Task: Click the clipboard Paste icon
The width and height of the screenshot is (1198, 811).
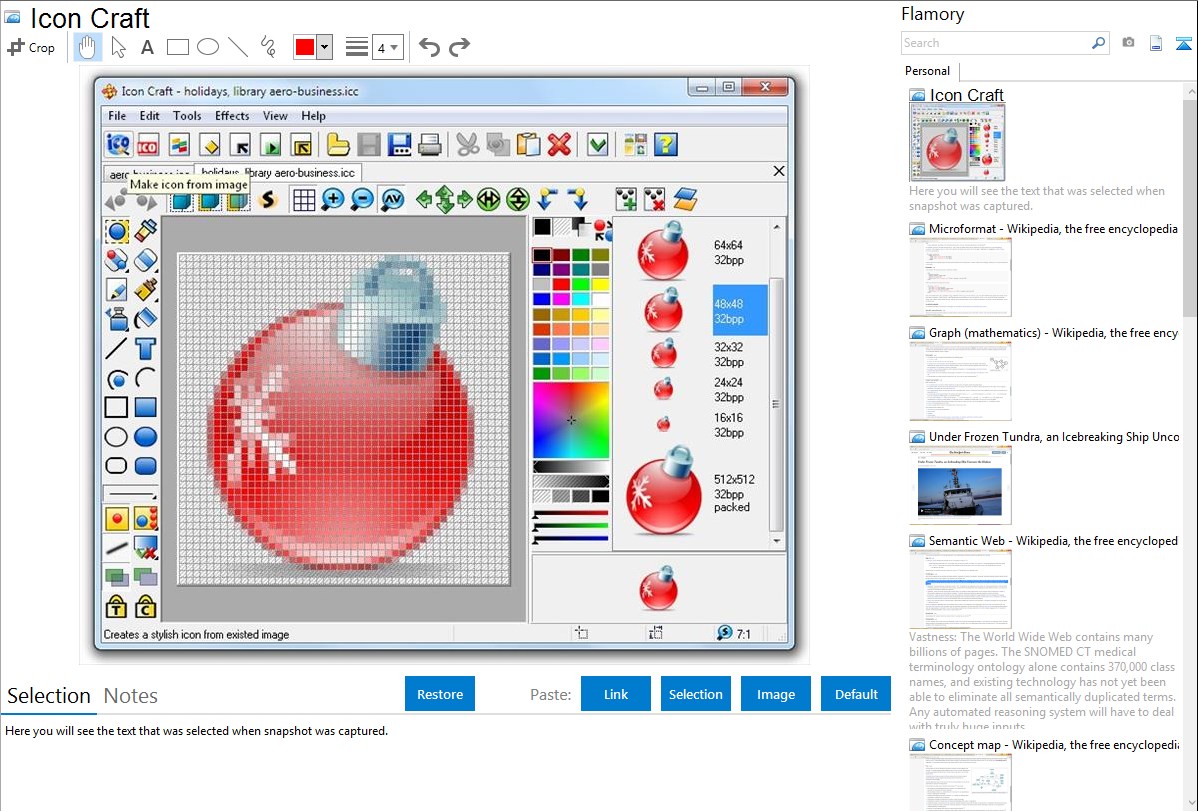Action: 529,144
